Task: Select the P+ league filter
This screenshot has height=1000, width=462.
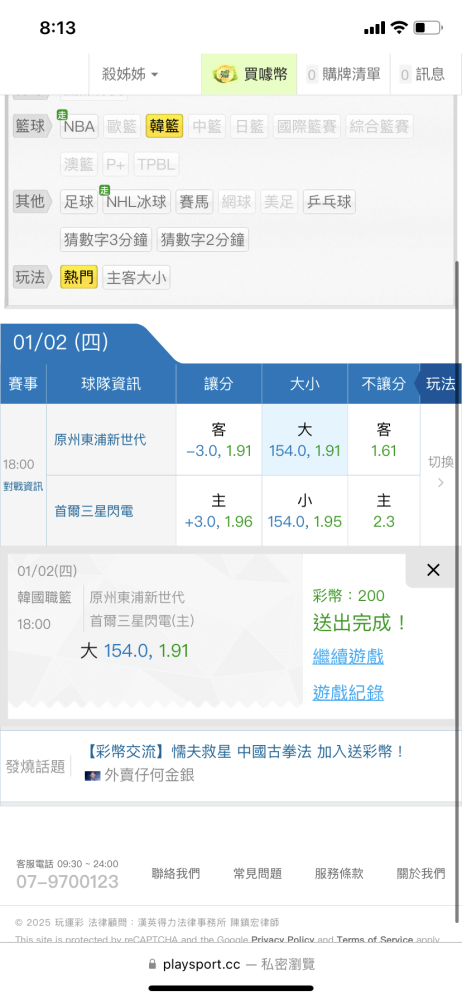Action: [x=116, y=164]
